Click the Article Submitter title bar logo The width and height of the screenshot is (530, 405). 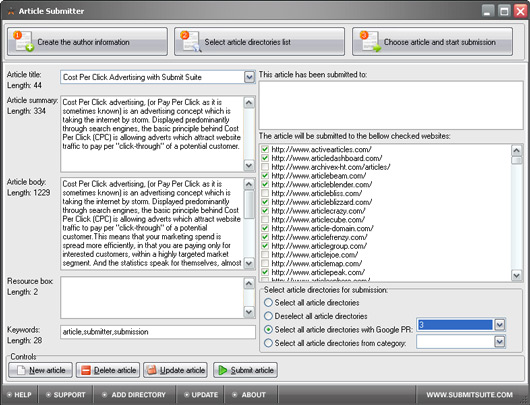tap(11, 11)
